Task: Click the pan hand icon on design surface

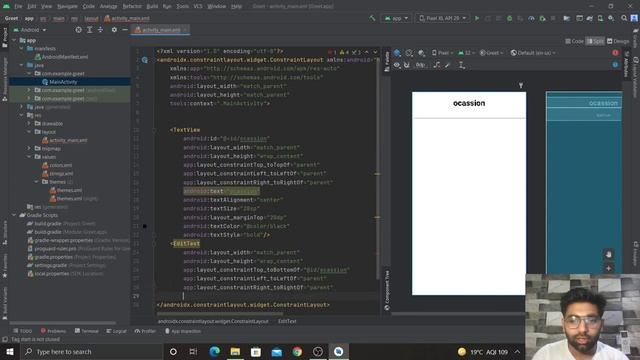Action: point(608,255)
